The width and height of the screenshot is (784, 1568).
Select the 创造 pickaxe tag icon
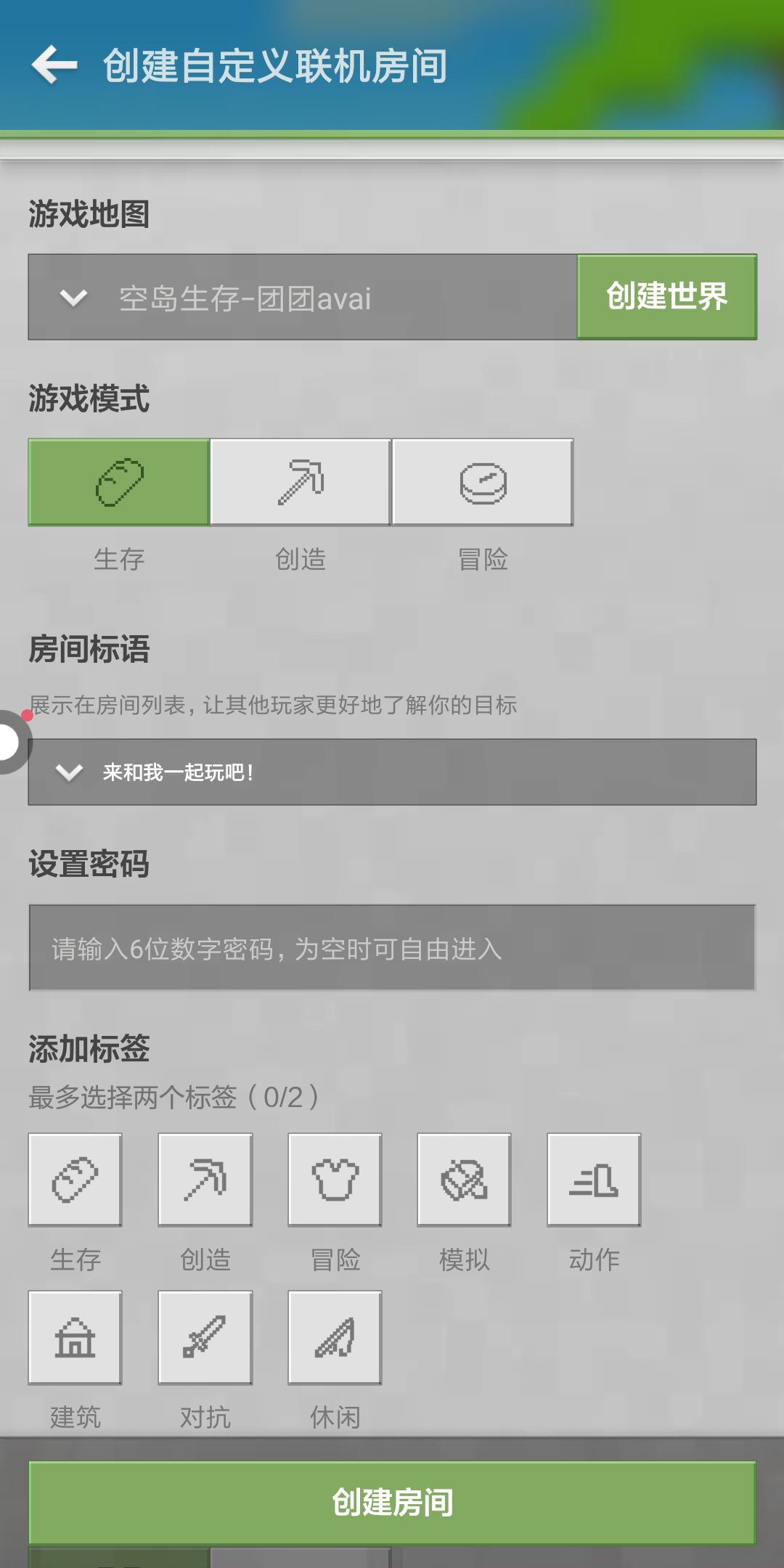point(205,1180)
